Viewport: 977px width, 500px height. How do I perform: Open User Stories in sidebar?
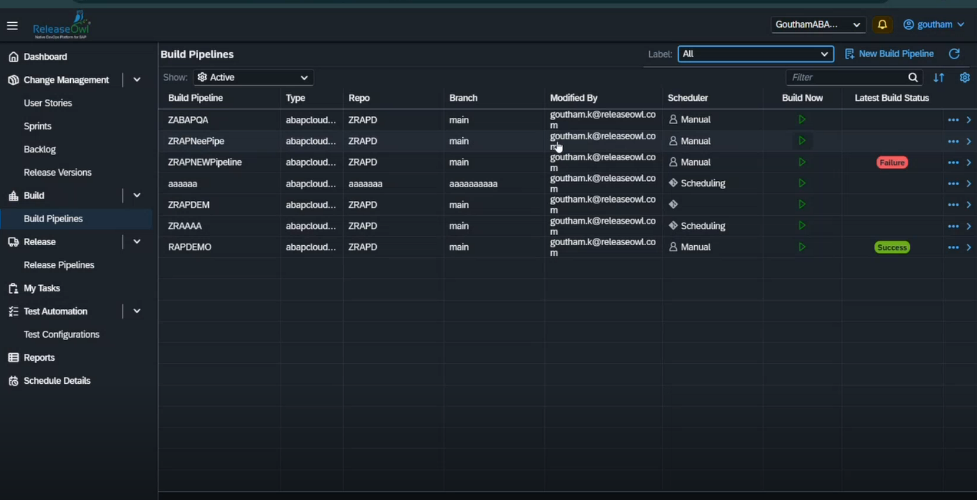click(x=48, y=103)
